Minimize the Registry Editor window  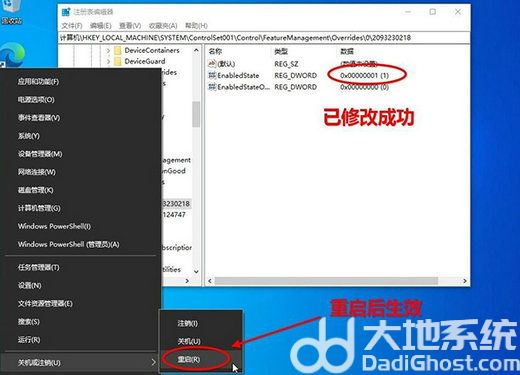tap(408, 12)
